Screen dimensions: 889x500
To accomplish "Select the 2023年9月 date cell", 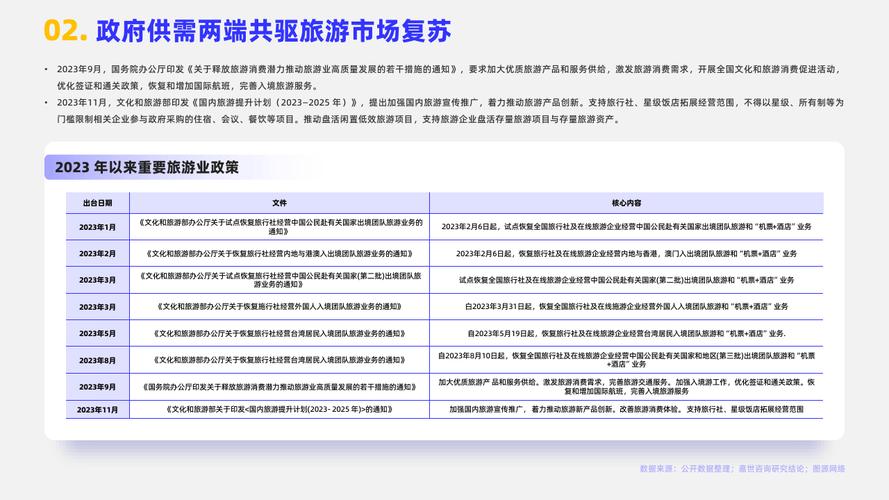I will coord(98,387).
